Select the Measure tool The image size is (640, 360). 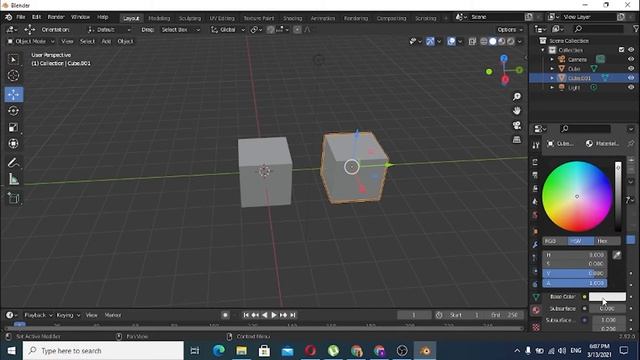(x=13, y=179)
